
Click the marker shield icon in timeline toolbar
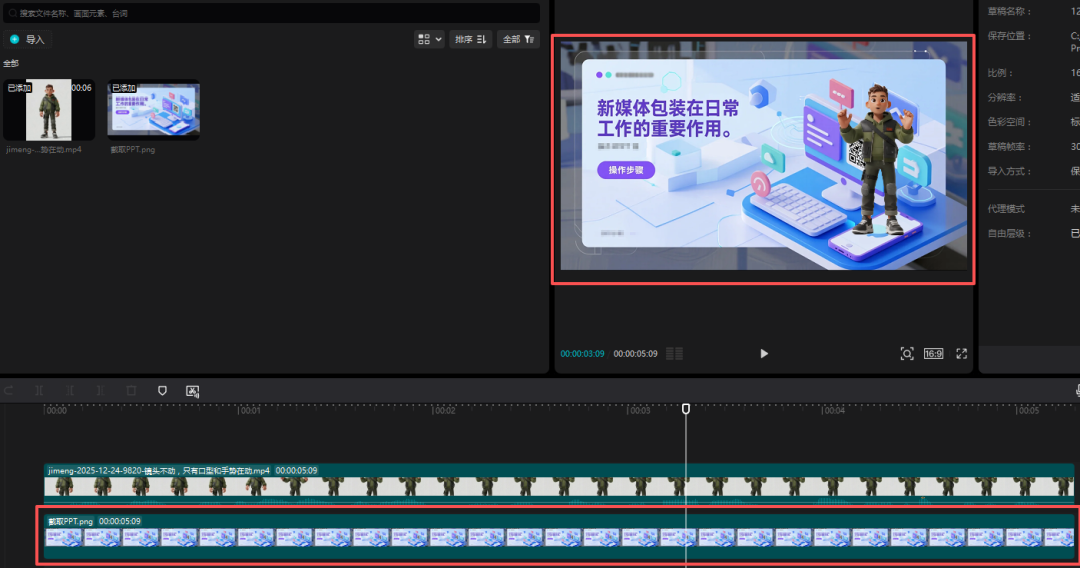(x=162, y=391)
